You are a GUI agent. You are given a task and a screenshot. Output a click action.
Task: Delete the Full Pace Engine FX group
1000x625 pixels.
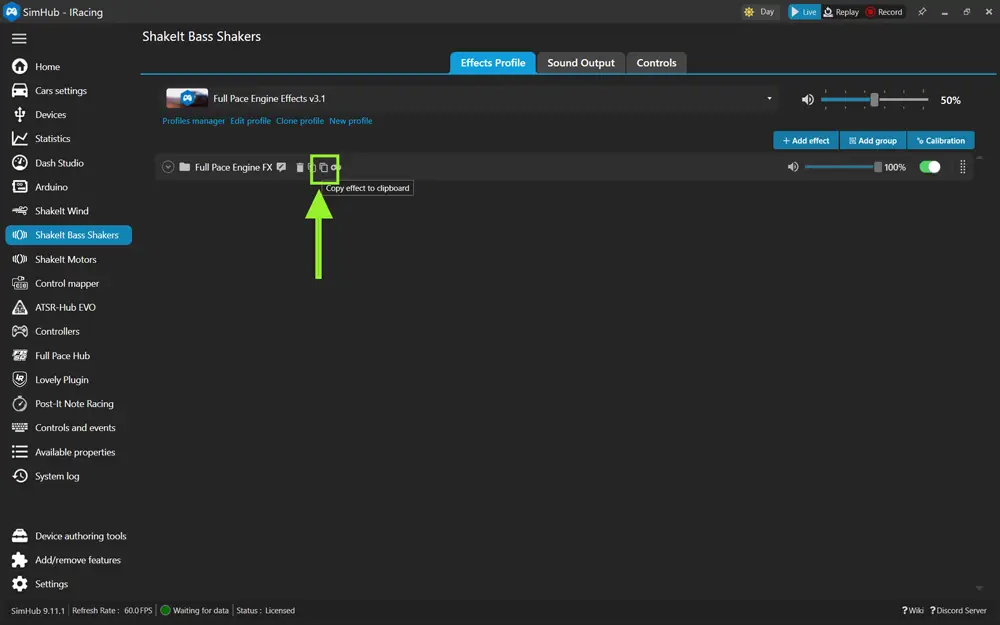pos(300,167)
